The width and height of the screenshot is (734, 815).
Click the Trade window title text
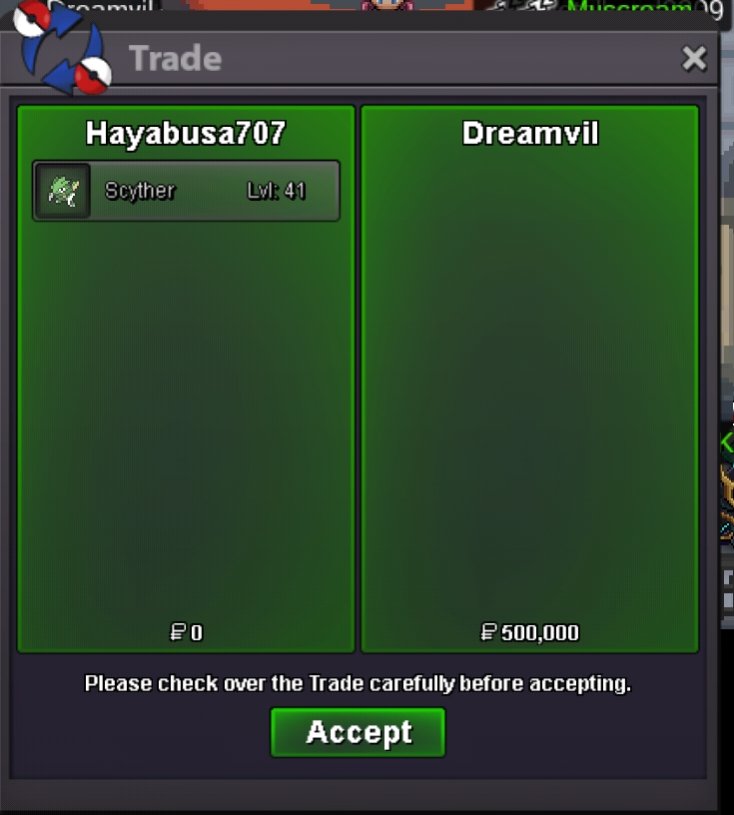[175, 58]
